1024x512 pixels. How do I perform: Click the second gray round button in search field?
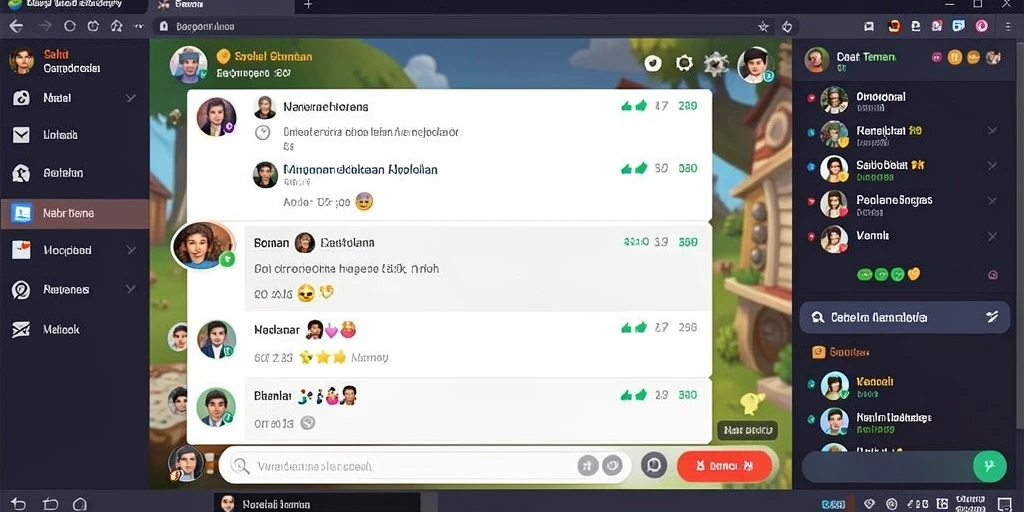point(612,466)
